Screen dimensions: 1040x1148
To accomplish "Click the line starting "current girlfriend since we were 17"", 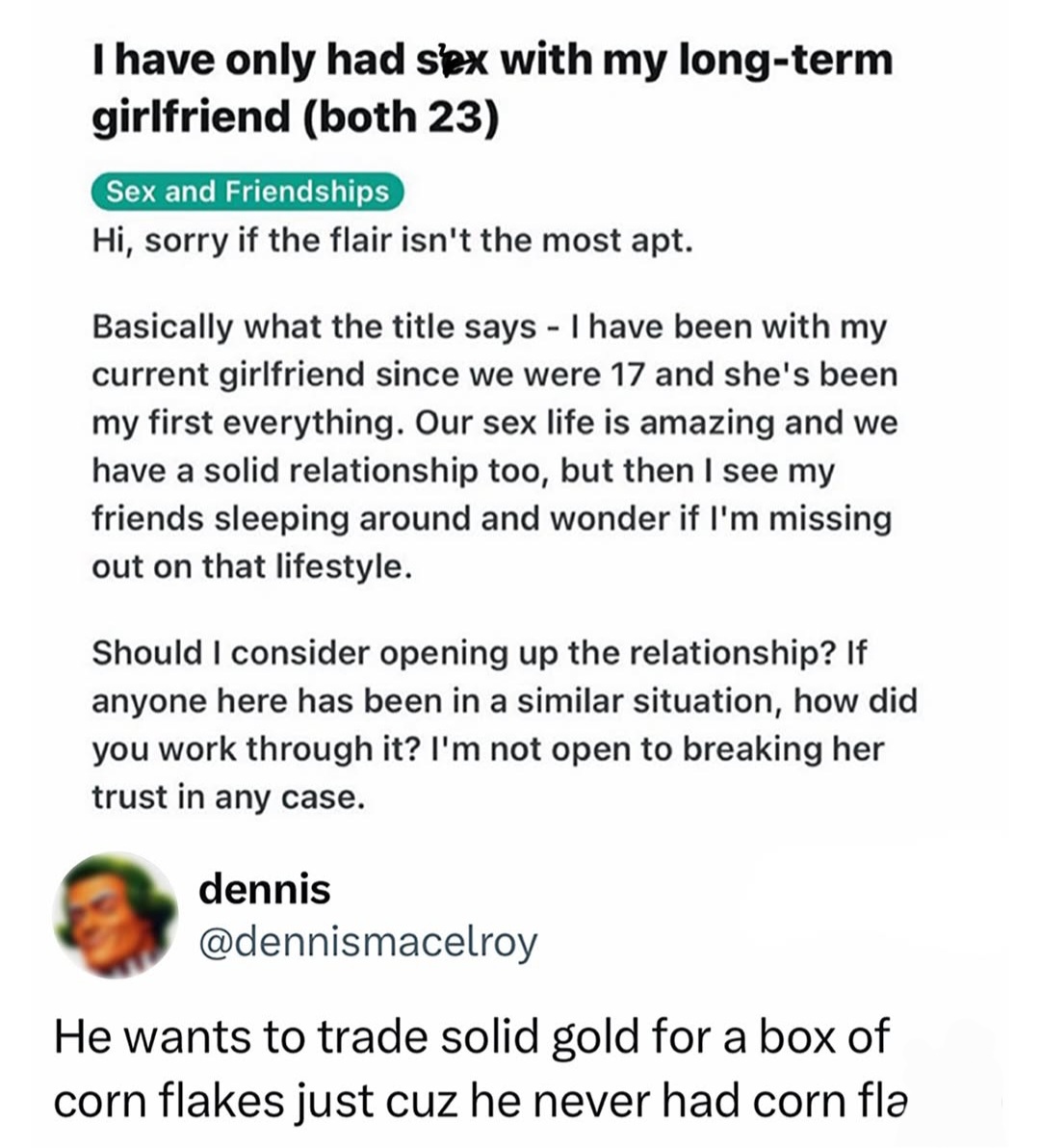I will 494,375.
